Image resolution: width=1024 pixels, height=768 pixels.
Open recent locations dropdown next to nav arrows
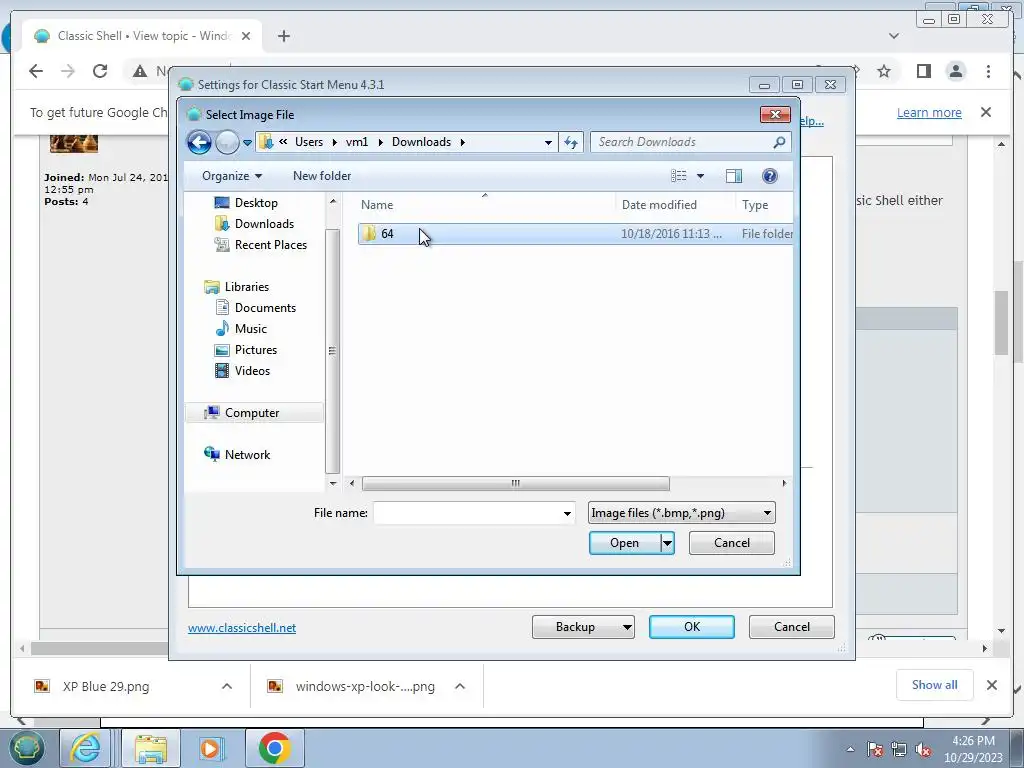[248, 142]
